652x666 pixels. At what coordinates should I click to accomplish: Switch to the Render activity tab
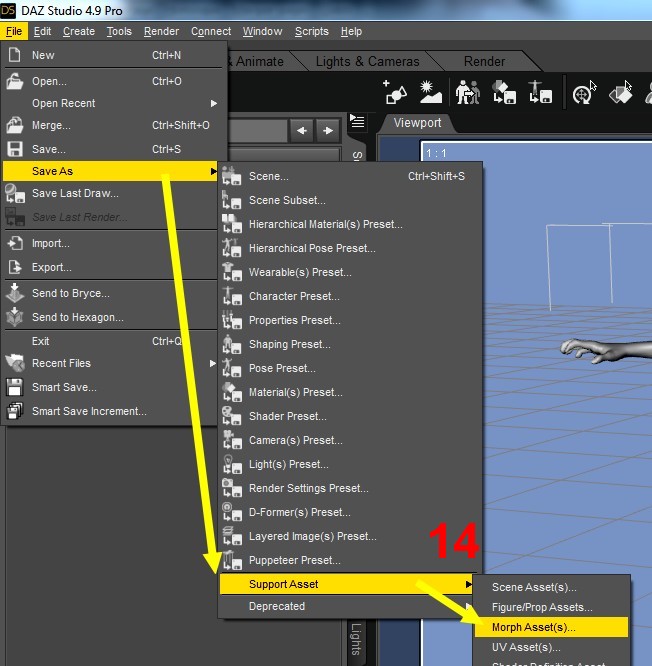coord(484,62)
